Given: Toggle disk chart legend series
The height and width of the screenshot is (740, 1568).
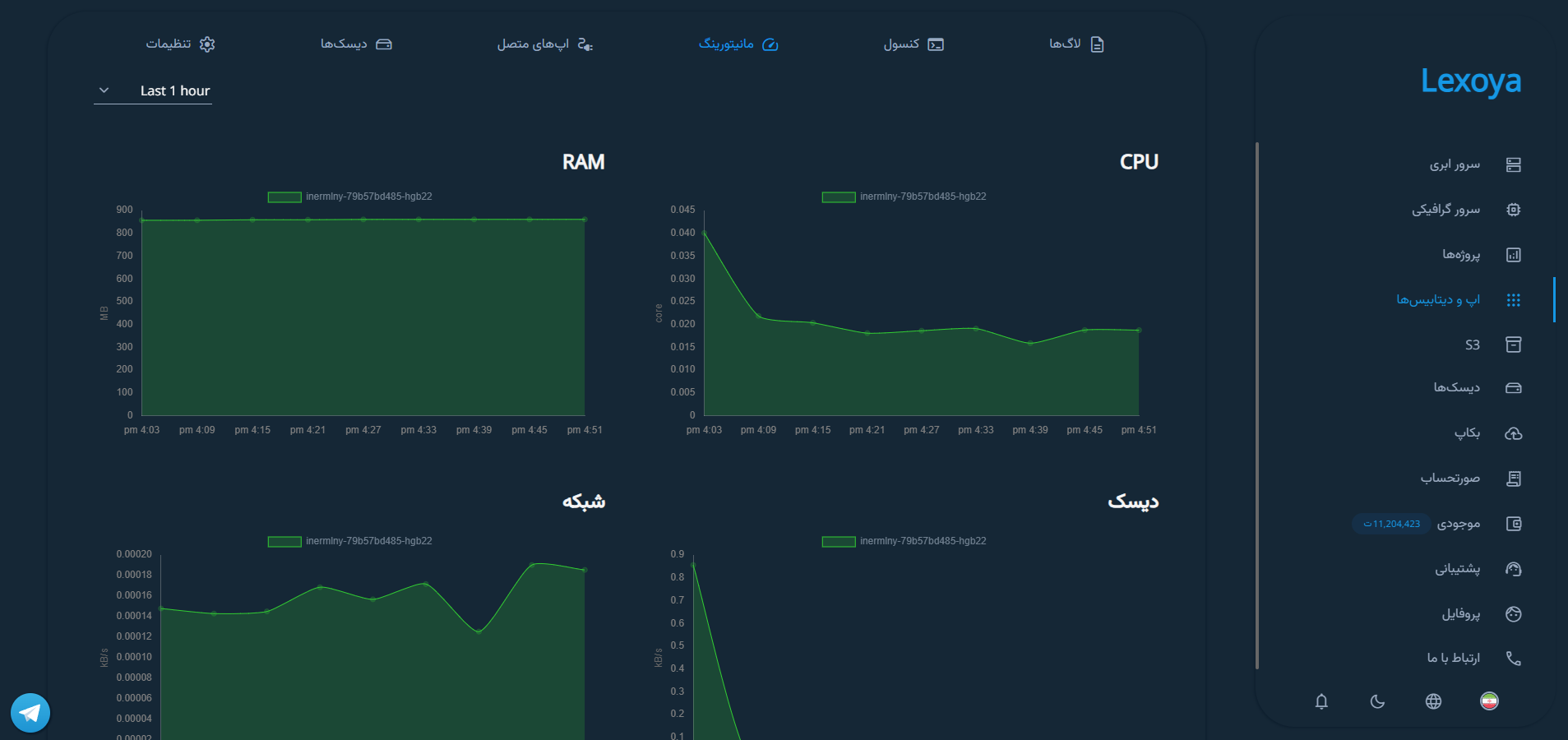Looking at the screenshot, I should click(x=904, y=541).
